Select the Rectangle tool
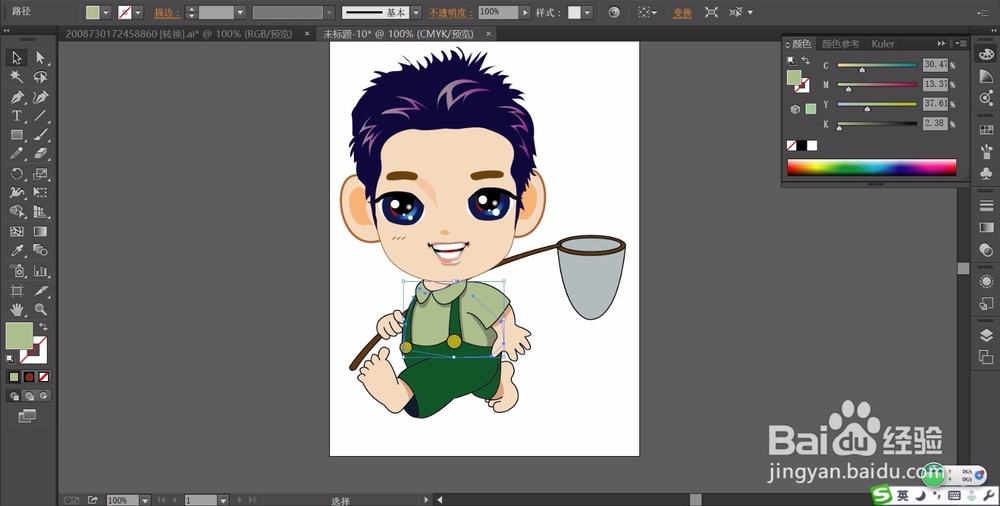Image resolution: width=1000 pixels, height=506 pixels. [x=17, y=135]
